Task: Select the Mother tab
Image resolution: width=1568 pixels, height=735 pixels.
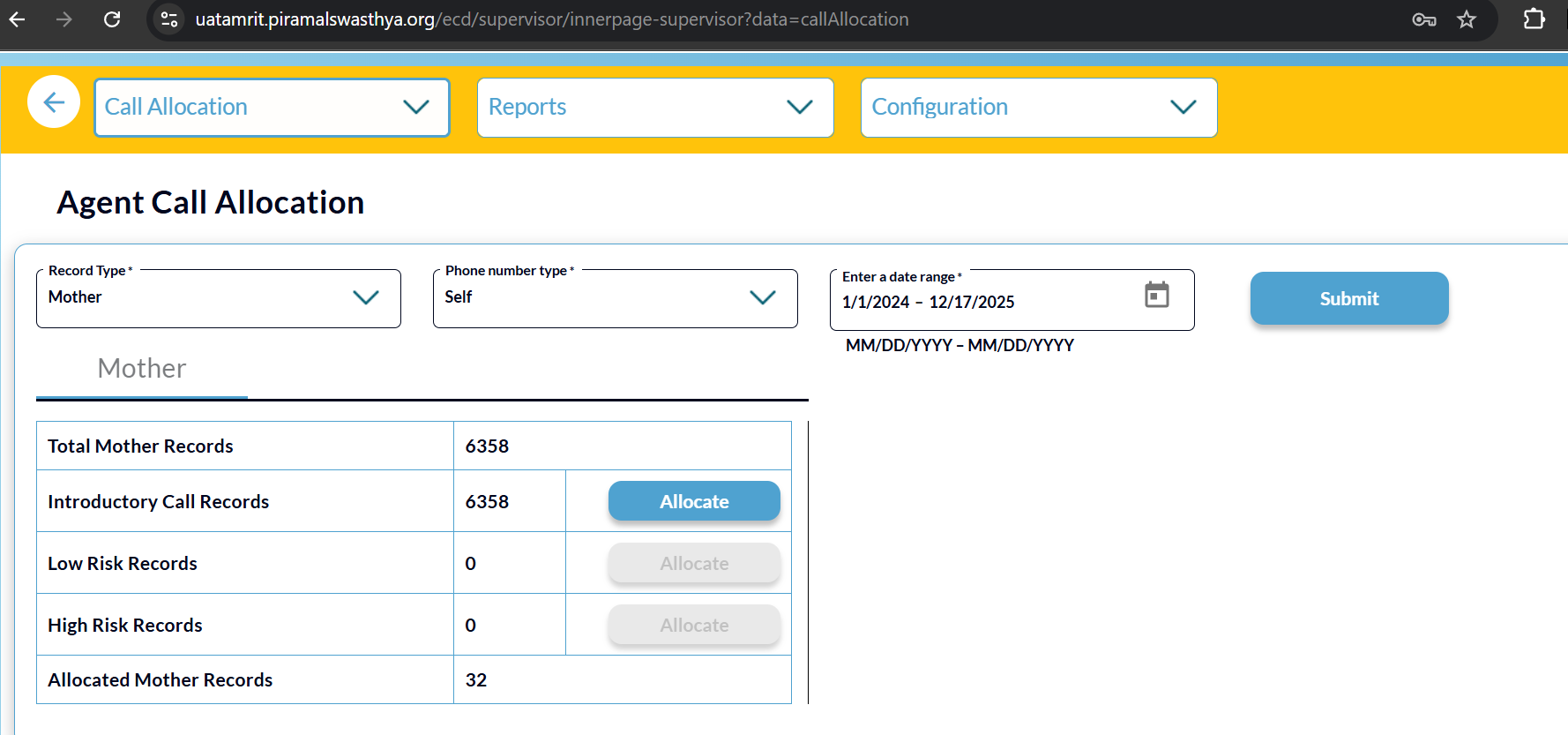Action: tap(142, 368)
